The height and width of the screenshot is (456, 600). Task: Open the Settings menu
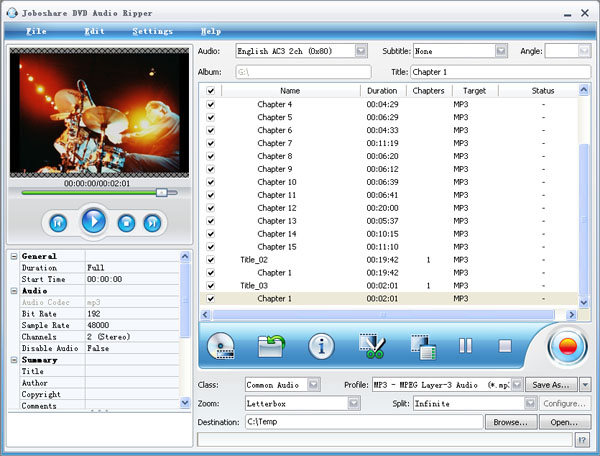click(x=152, y=31)
